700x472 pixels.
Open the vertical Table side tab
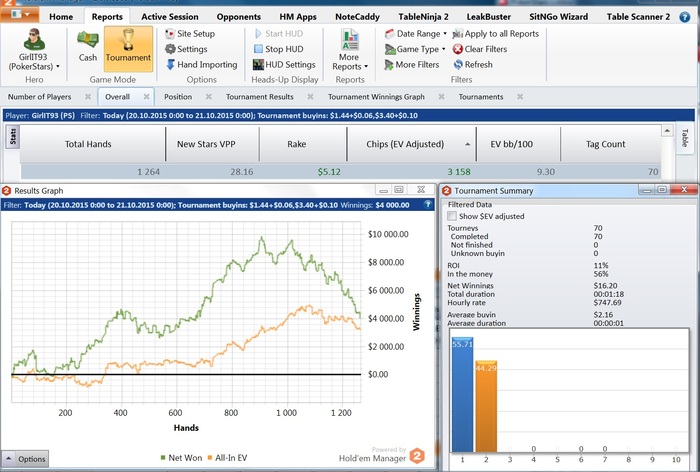coord(685,138)
